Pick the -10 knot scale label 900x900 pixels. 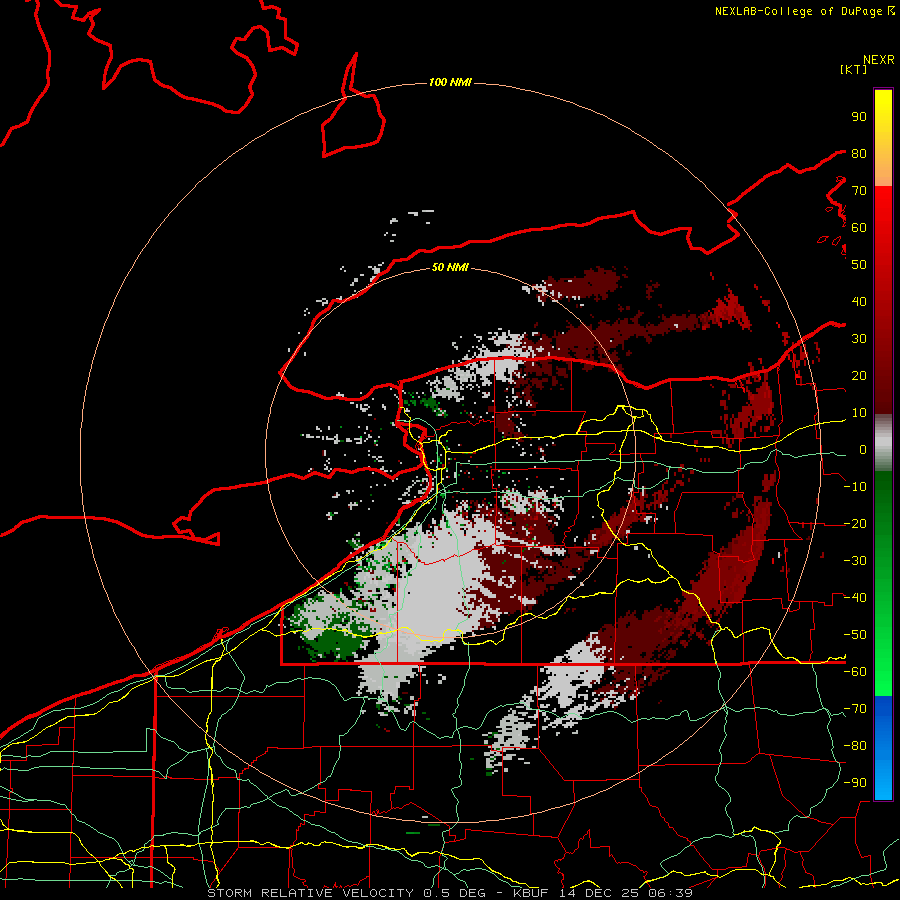coord(855,487)
